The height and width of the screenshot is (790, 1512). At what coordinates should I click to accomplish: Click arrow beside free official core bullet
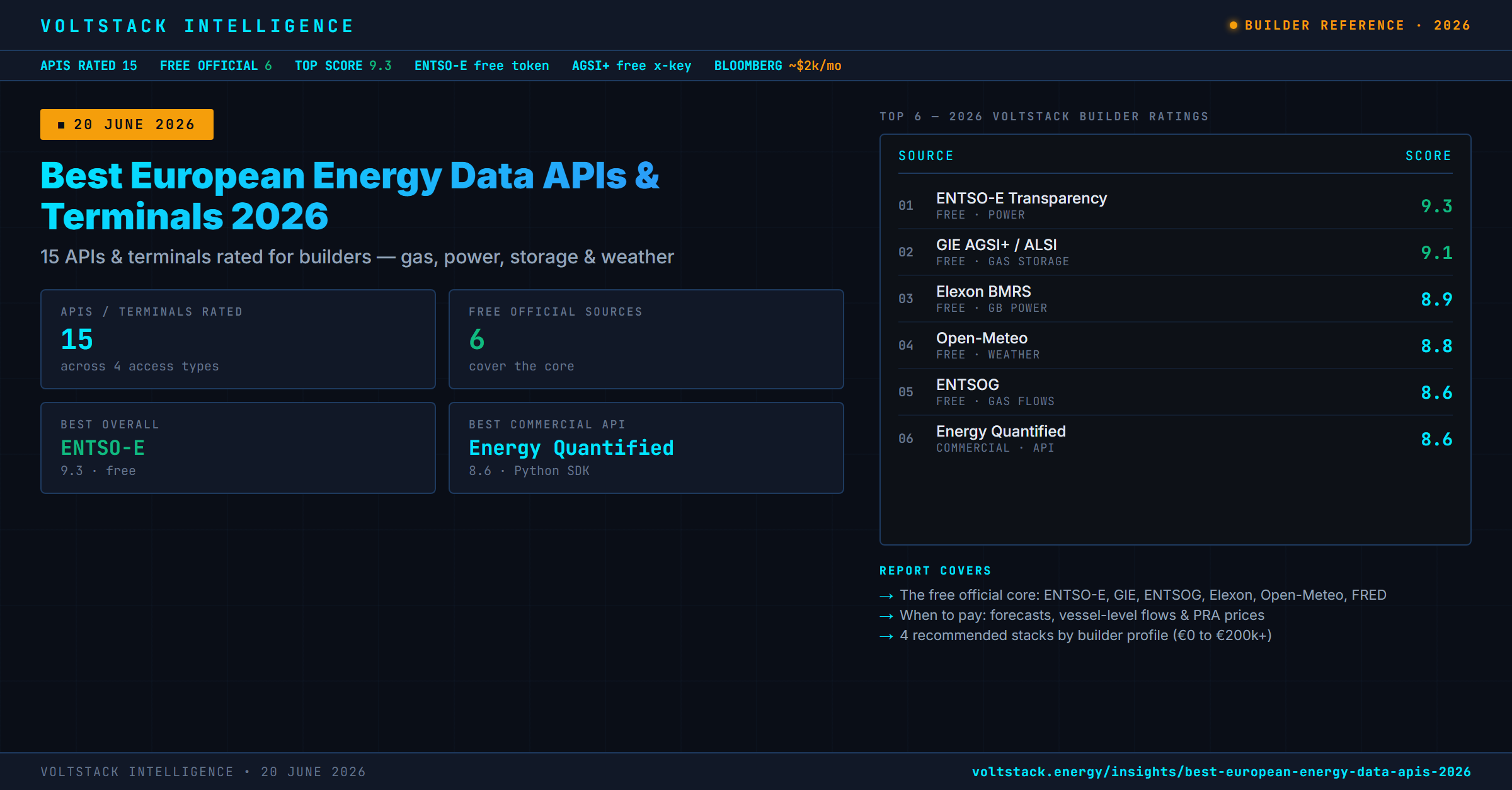point(886,596)
